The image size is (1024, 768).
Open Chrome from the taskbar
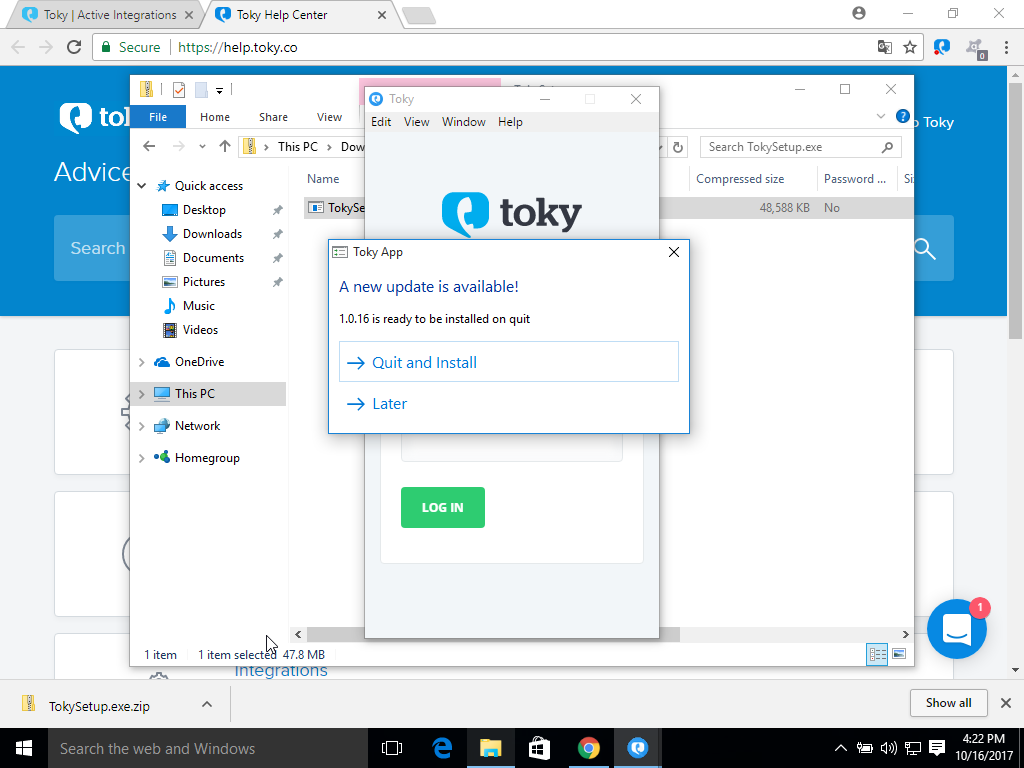coord(589,748)
